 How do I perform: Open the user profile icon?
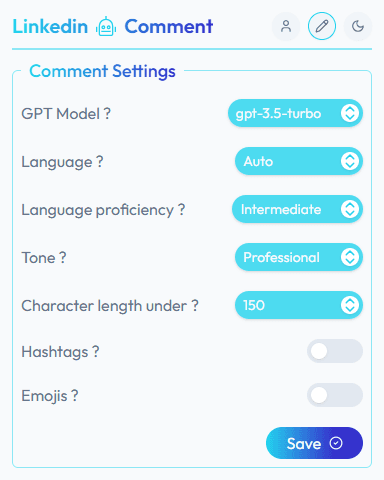tap(286, 26)
